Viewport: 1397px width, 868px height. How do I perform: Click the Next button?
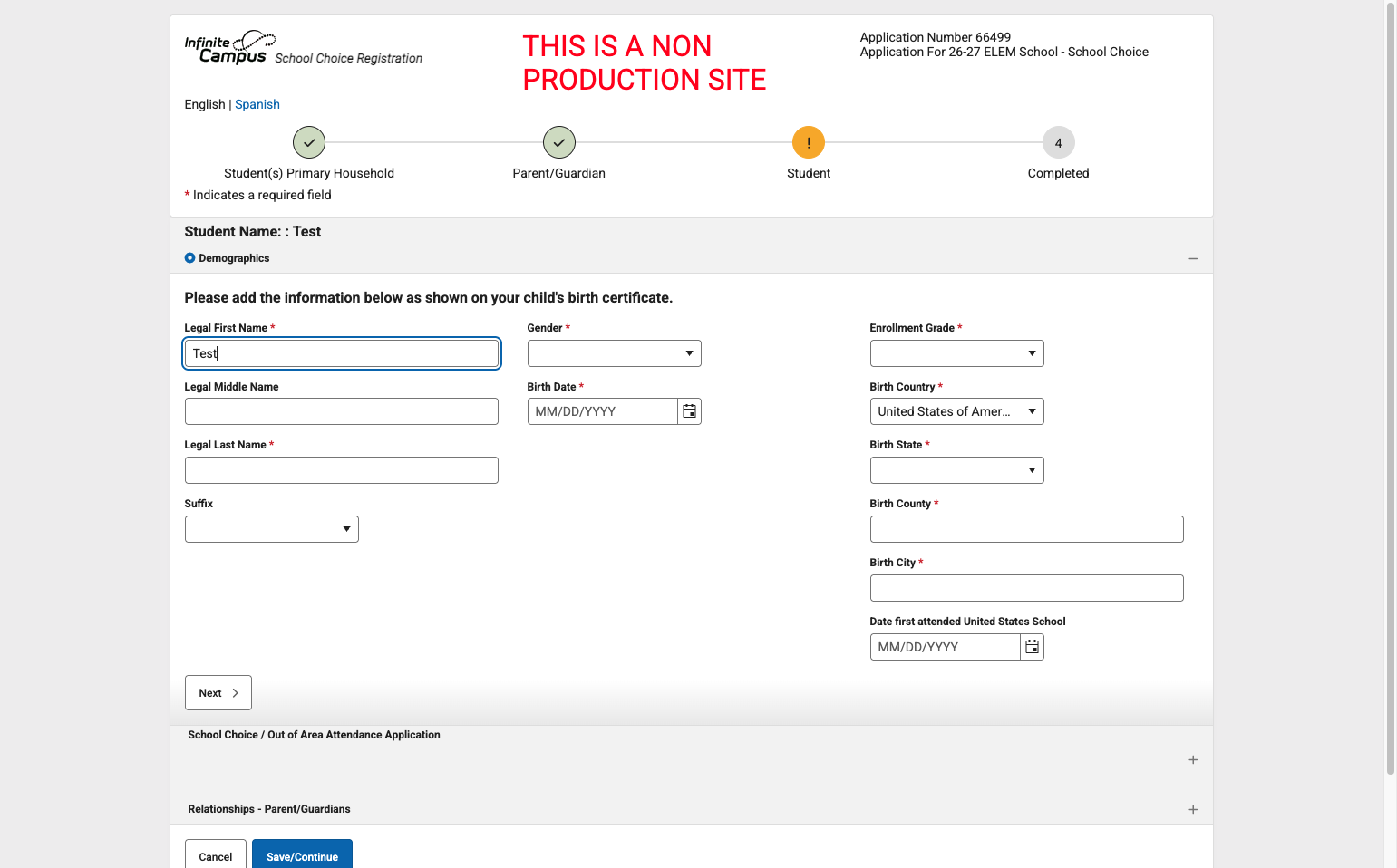tap(218, 693)
